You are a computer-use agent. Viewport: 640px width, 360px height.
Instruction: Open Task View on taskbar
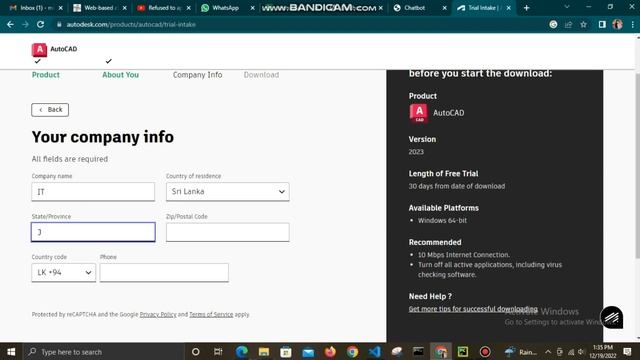click(x=218, y=352)
